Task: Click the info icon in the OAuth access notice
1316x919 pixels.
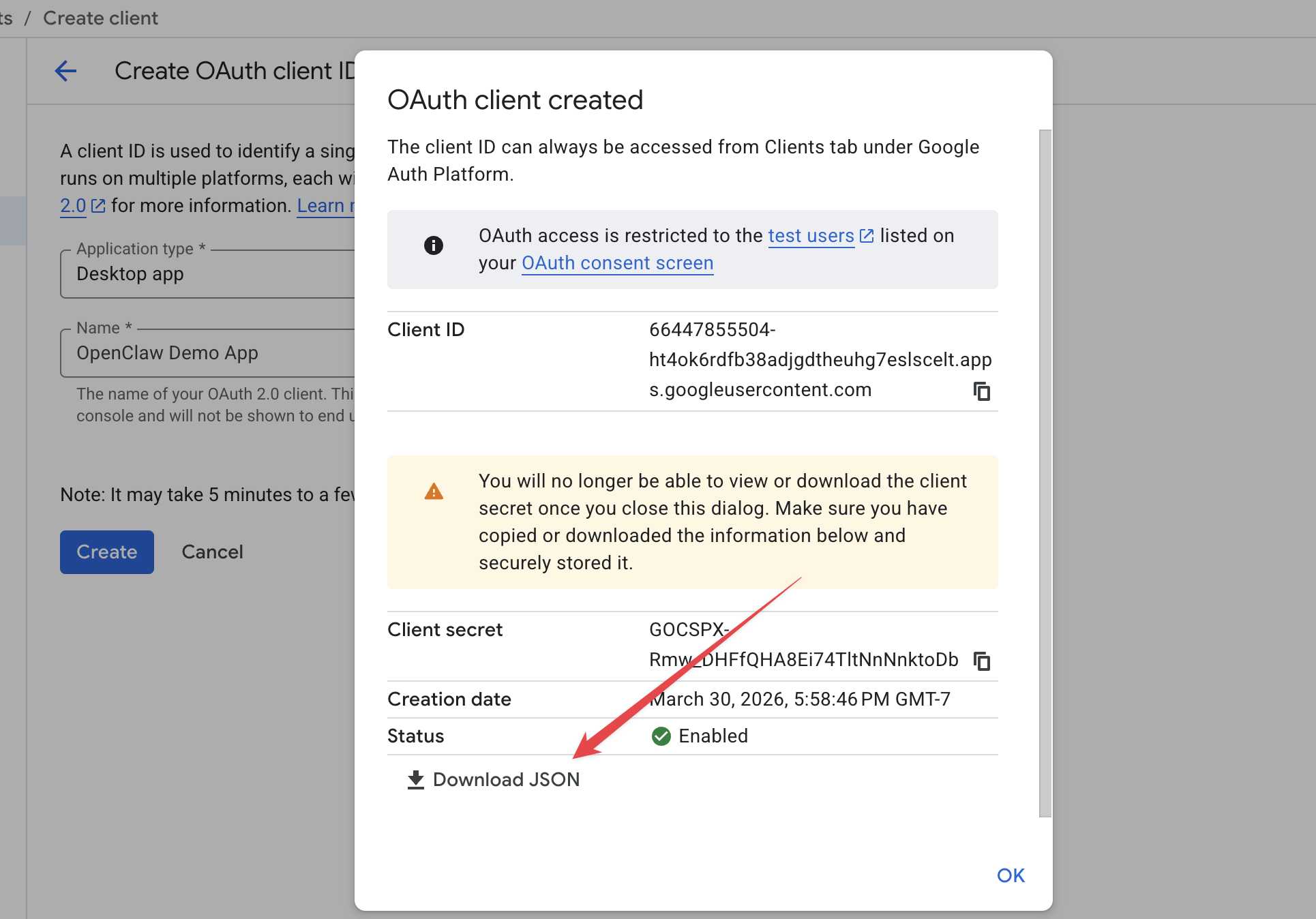Action: [x=434, y=246]
